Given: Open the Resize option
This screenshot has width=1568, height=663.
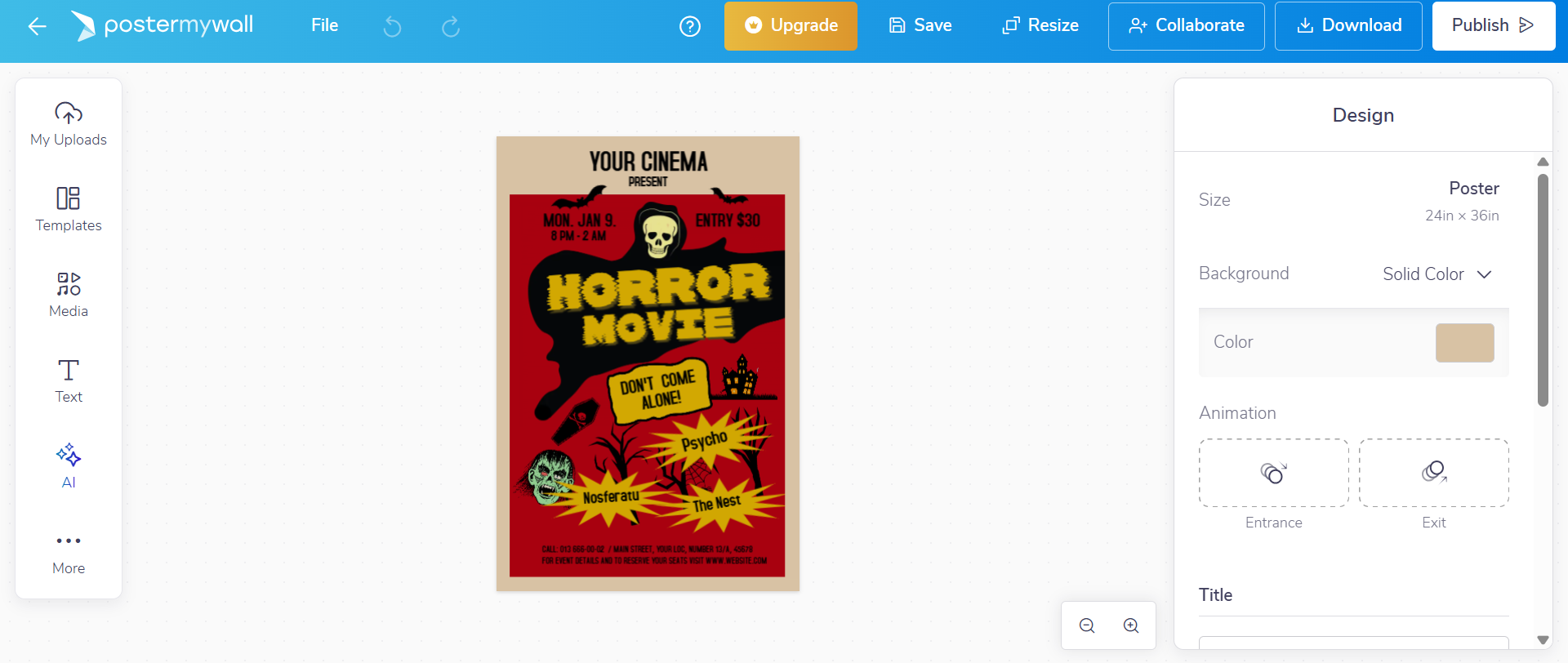Looking at the screenshot, I should 1040,25.
